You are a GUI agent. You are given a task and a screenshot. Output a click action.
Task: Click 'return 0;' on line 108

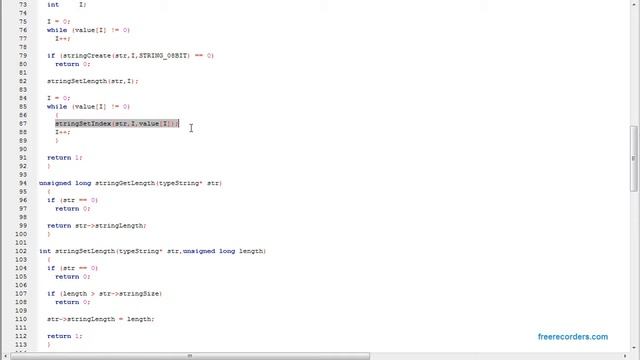click(x=73, y=302)
